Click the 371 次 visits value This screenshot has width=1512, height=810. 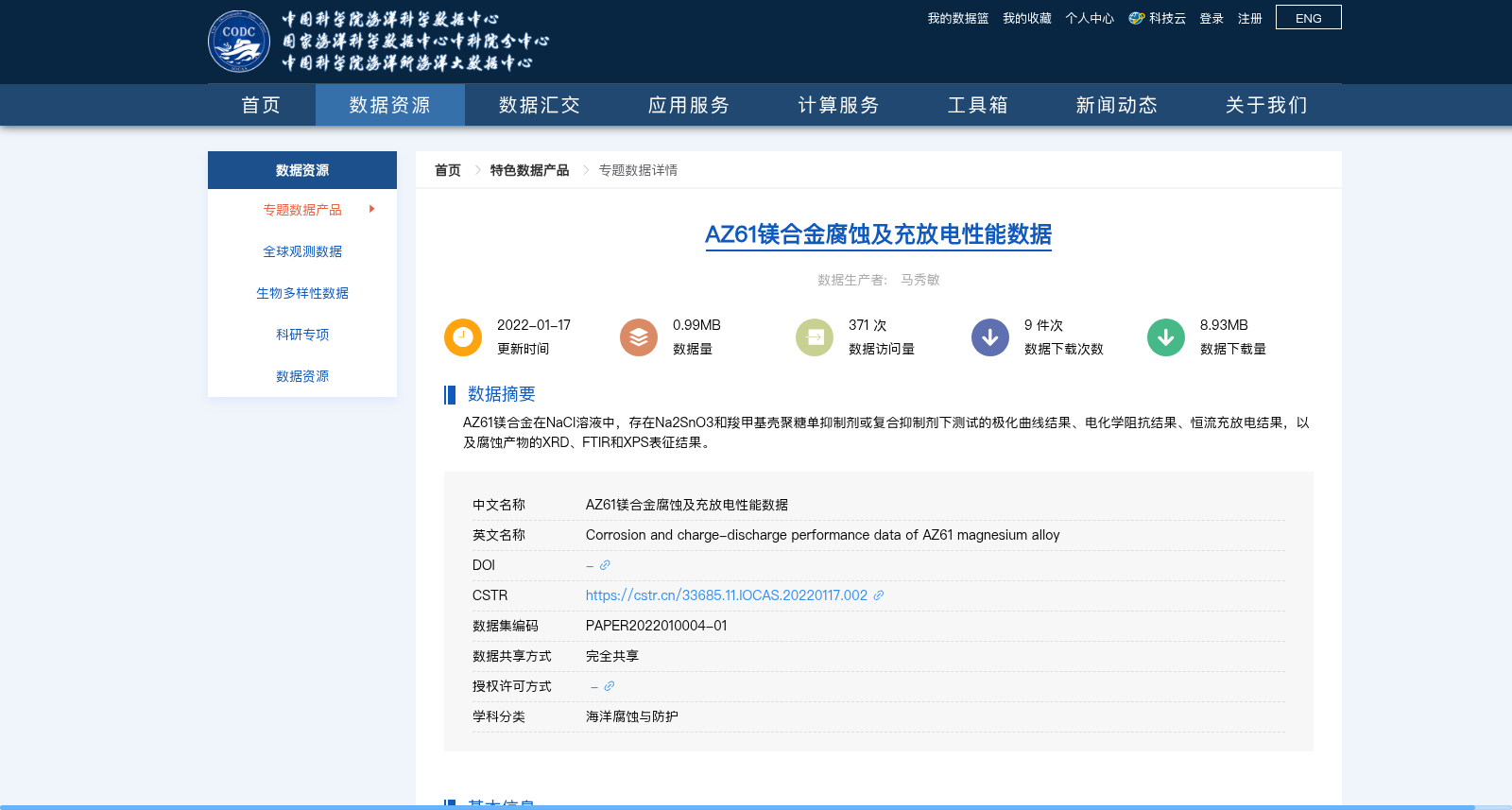click(868, 325)
